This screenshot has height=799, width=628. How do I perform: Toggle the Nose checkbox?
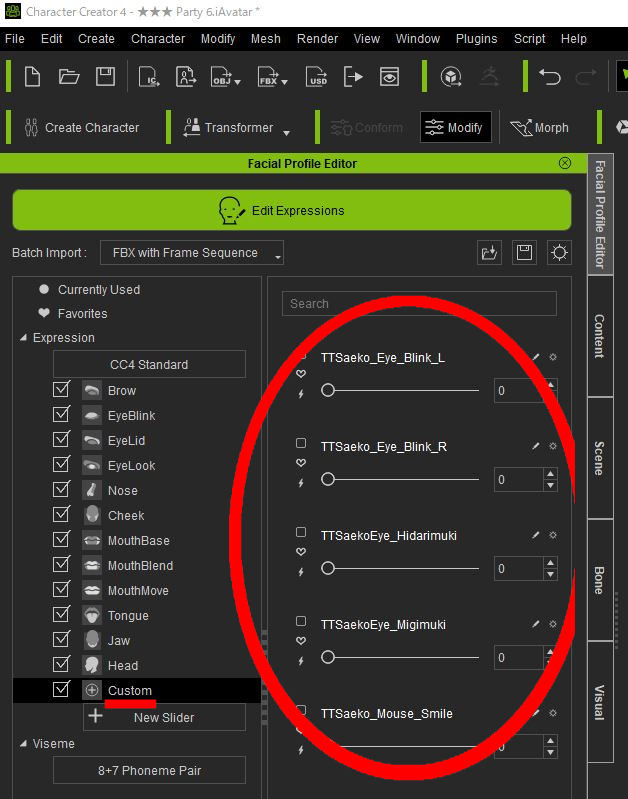coord(61,490)
